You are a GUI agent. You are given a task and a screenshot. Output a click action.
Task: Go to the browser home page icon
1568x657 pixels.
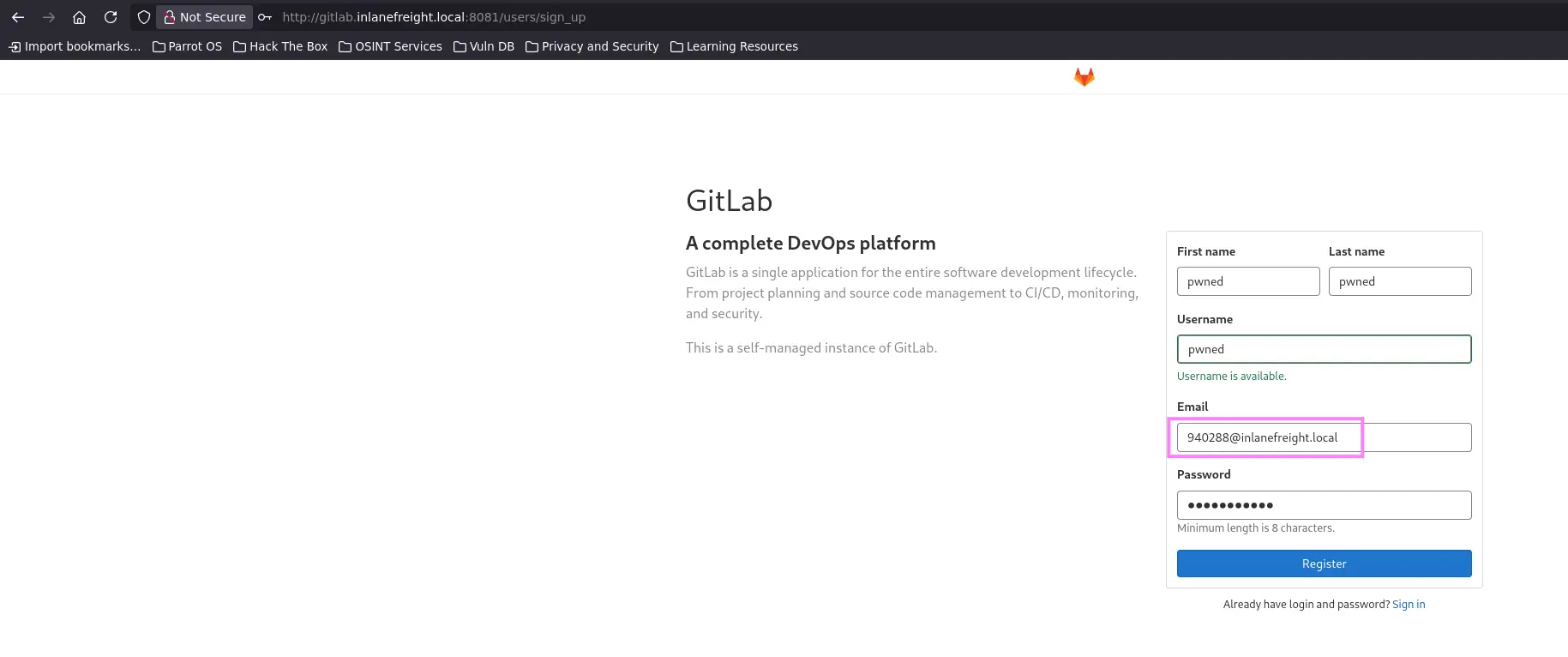80,17
